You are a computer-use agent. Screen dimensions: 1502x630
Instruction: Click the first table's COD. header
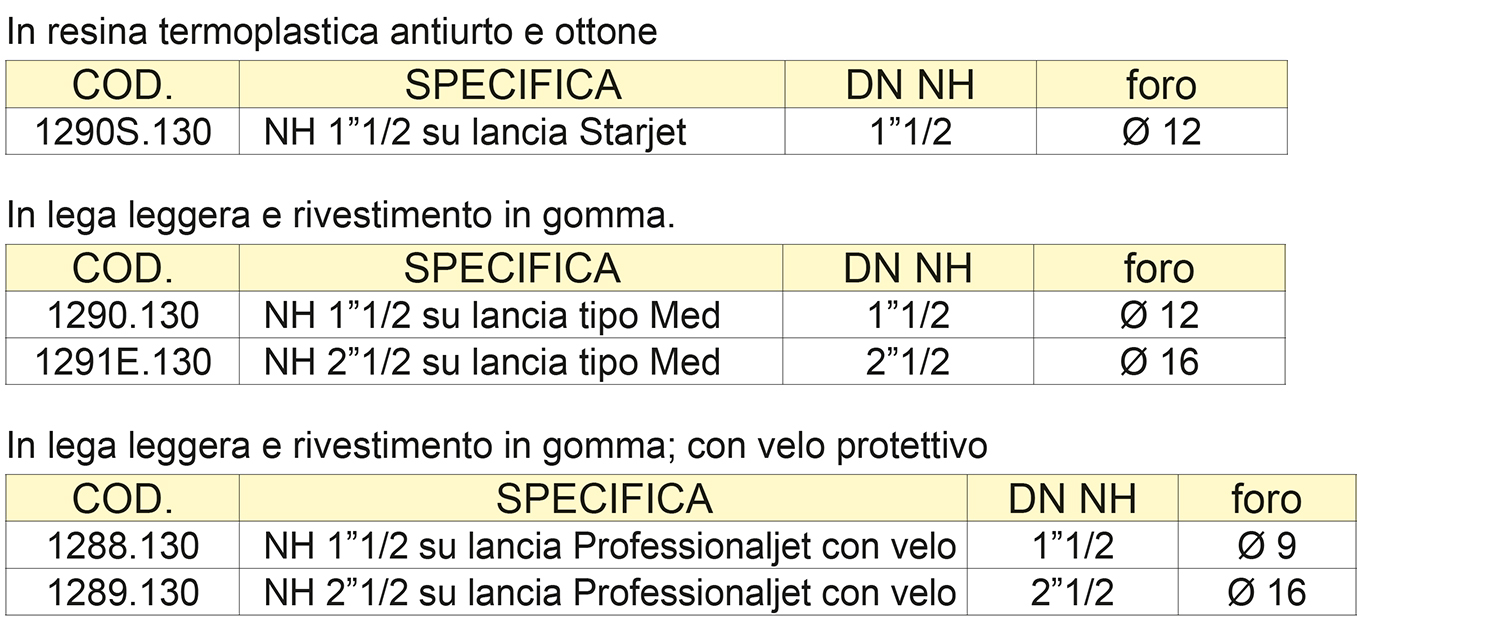pyautogui.click(x=123, y=85)
